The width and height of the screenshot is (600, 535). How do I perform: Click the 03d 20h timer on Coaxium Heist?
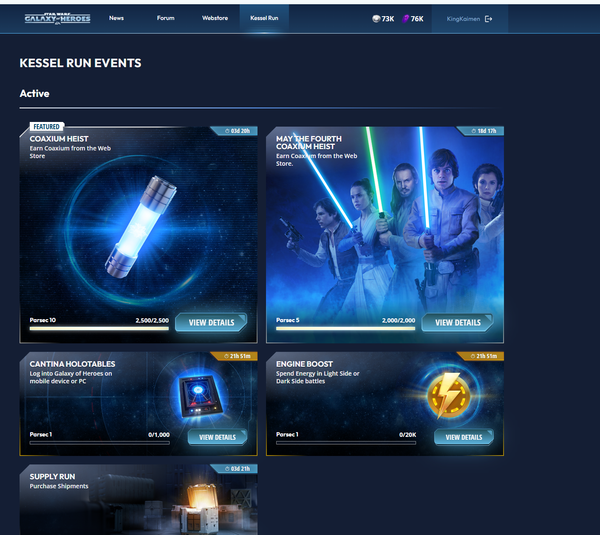click(x=237, y=131)
